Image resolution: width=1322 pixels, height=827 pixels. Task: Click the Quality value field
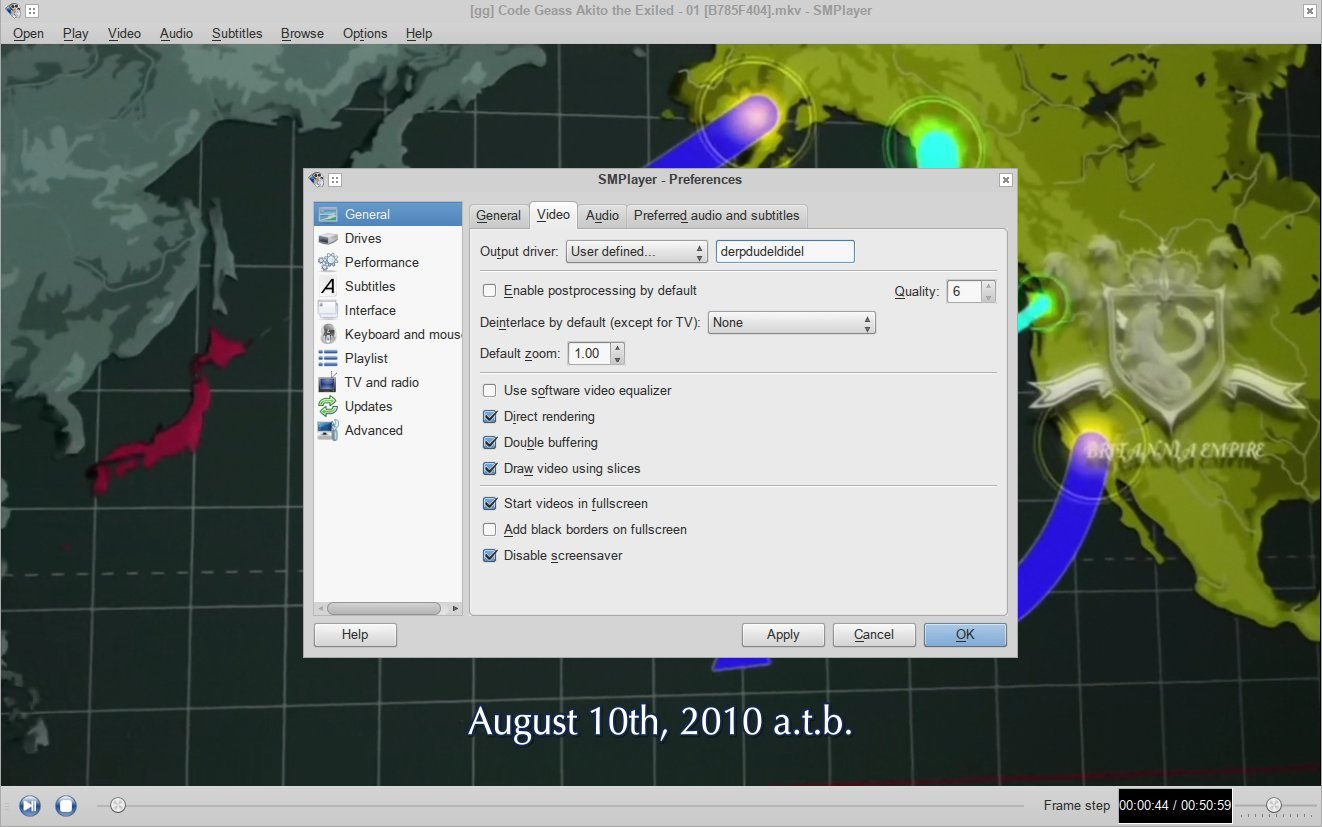coord(964,292)
